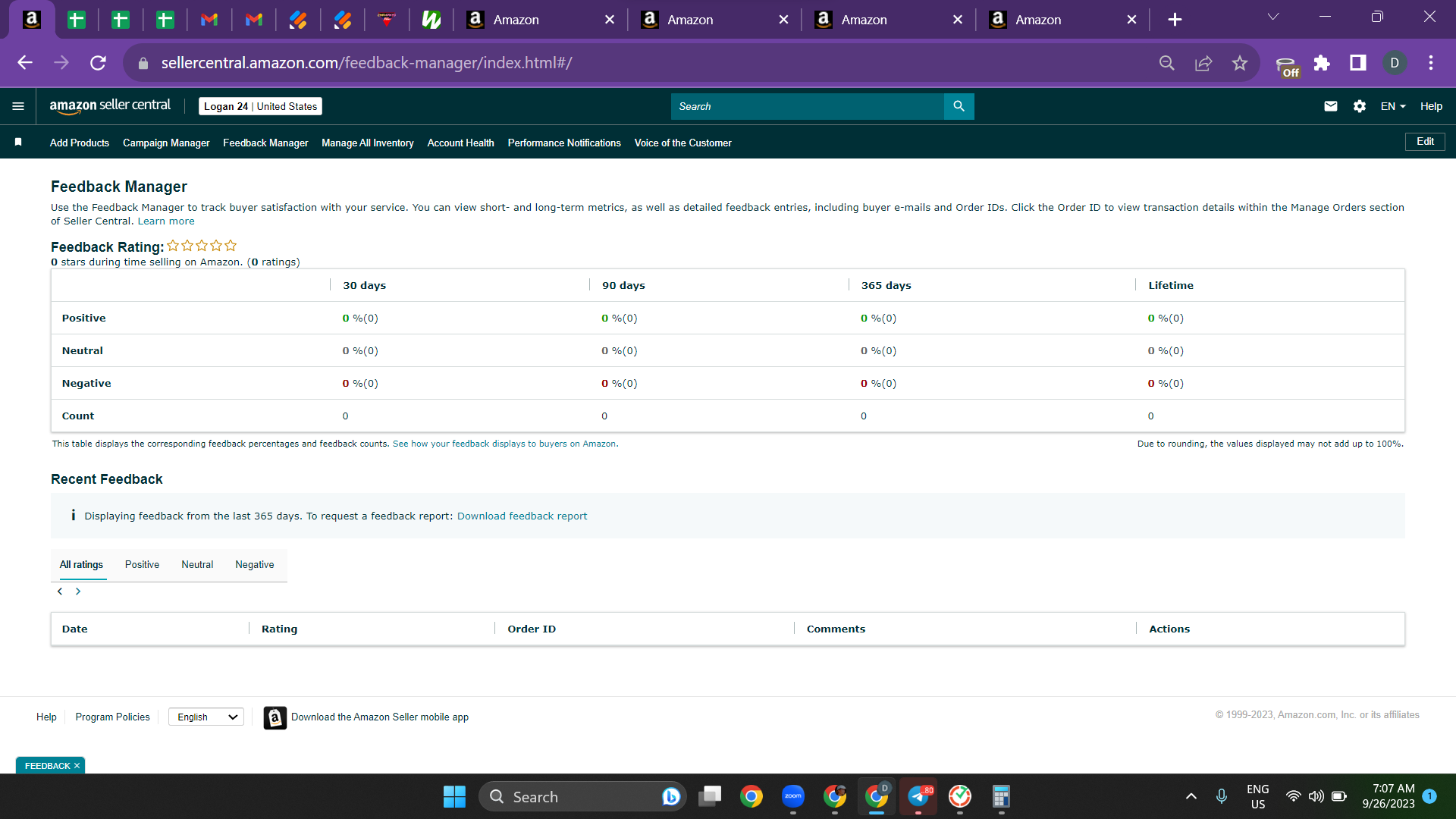The image size is (1456, 819).
Task: Open the Windows Start menu
Action: [454, 796]
